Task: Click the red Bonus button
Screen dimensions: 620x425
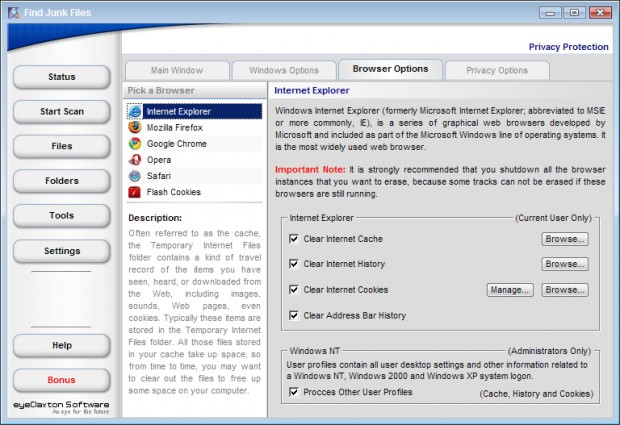Action: 62,380
